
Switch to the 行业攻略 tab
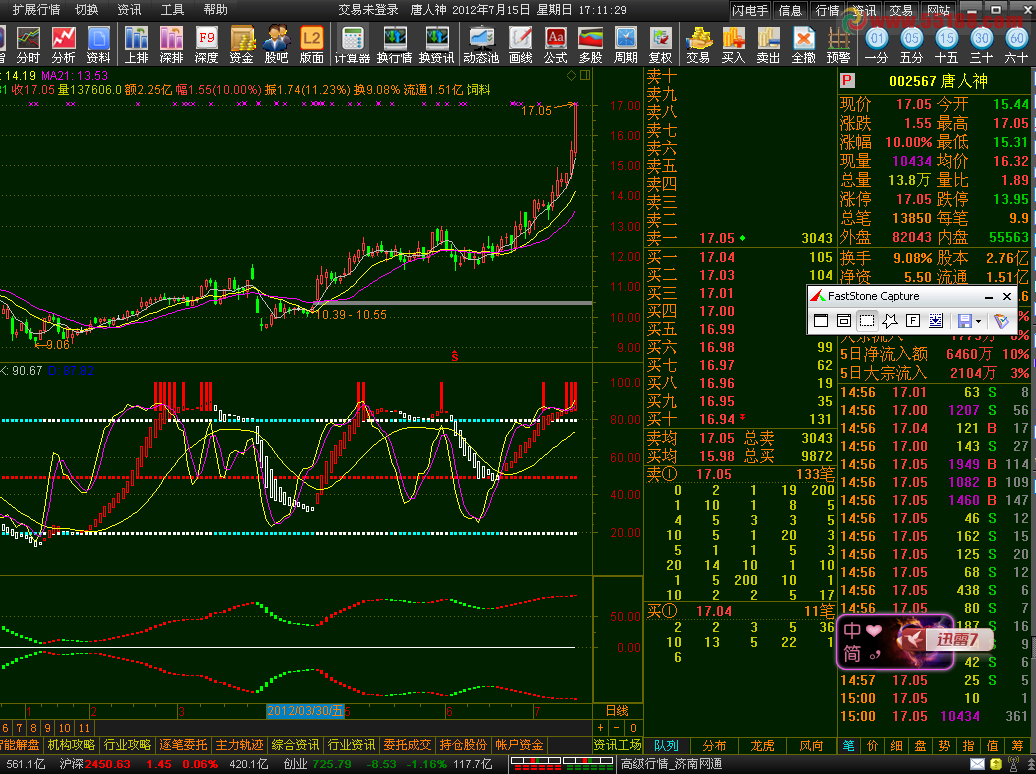click(x=127, y=745)
